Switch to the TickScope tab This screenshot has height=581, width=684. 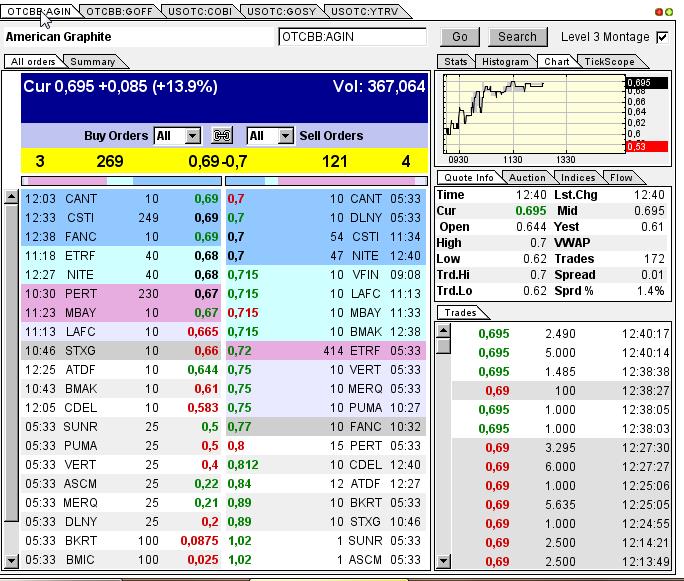609,62
